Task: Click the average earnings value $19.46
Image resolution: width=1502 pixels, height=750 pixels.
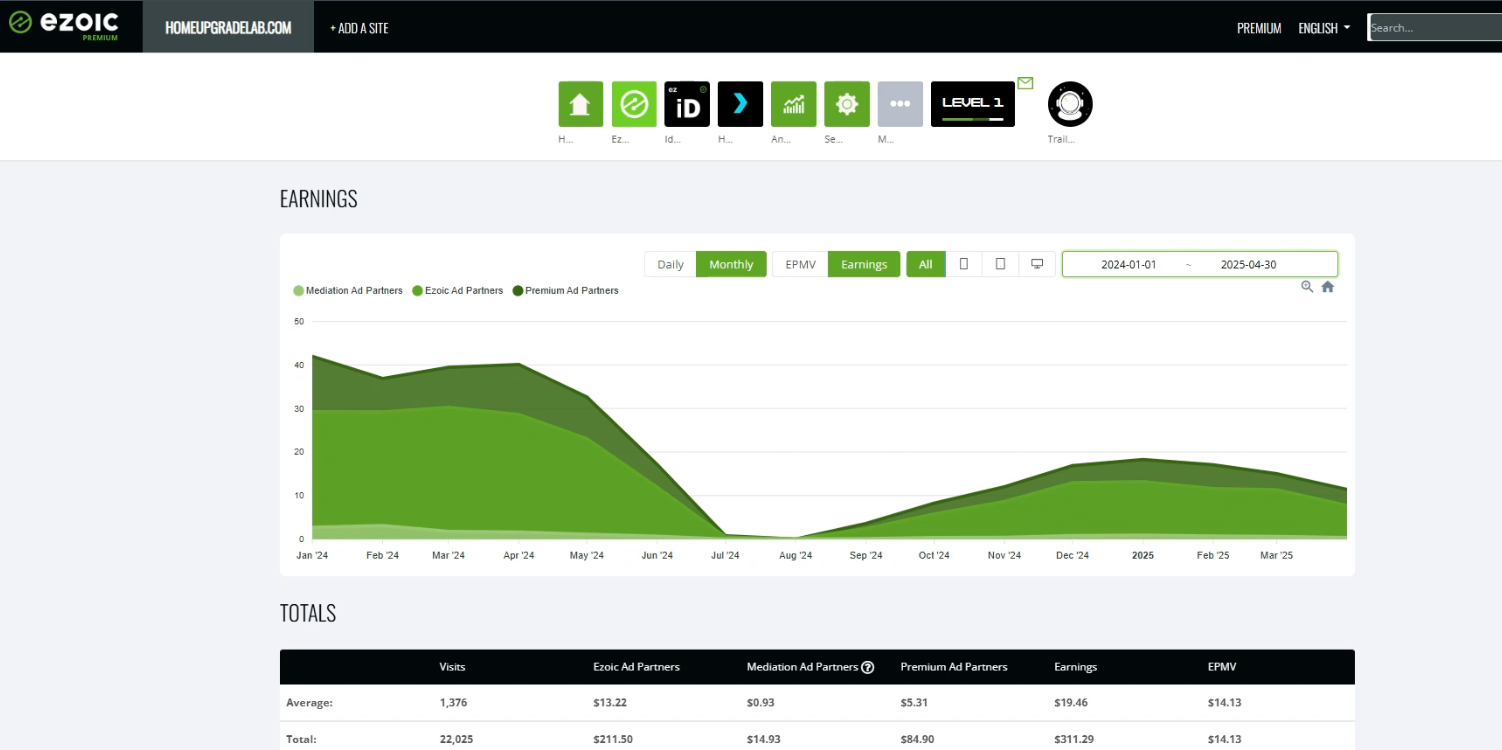Action: [x=1071, y=703]
